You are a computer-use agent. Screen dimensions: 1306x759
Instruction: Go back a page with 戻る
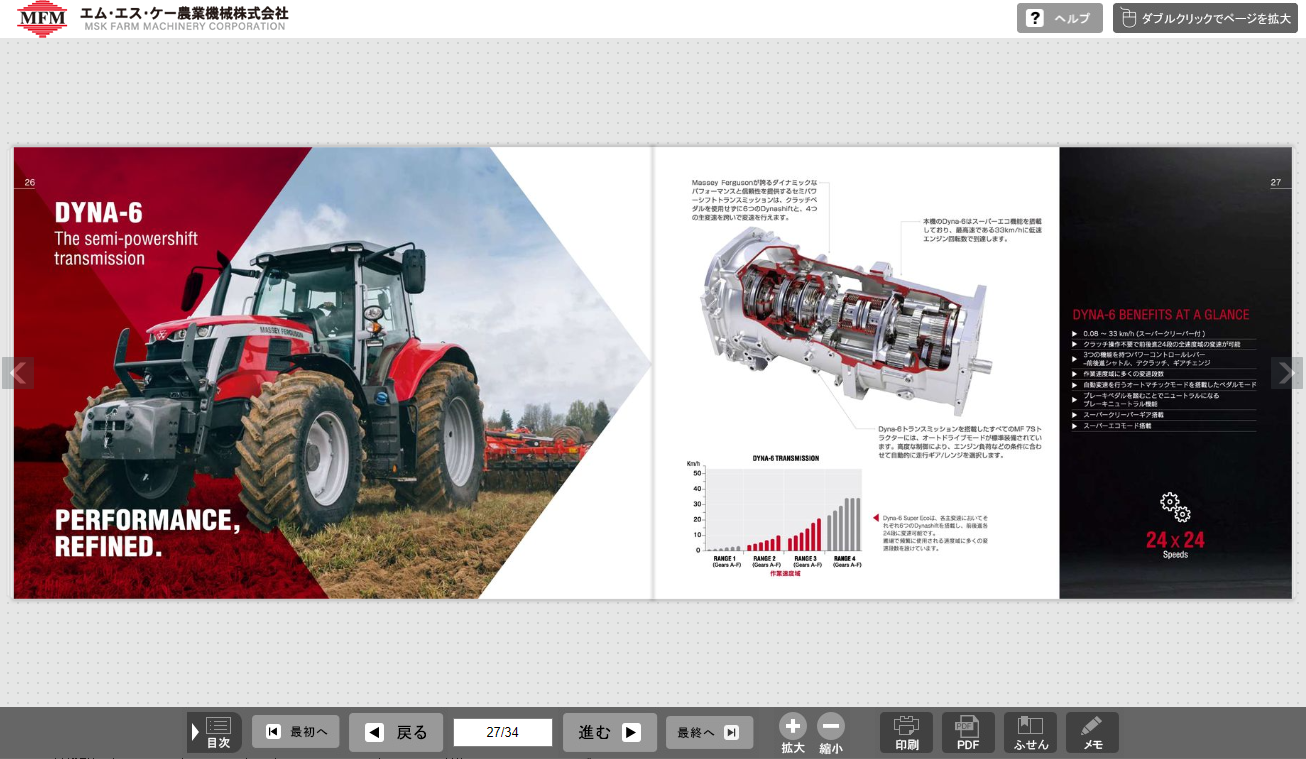pyautogui.click(x=396, y=732)
